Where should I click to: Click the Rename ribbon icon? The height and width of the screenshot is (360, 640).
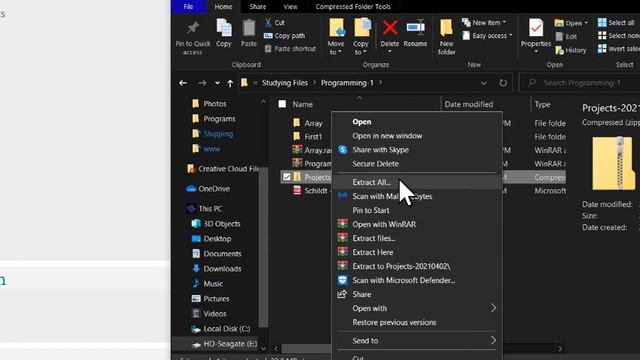pos(415,28)
